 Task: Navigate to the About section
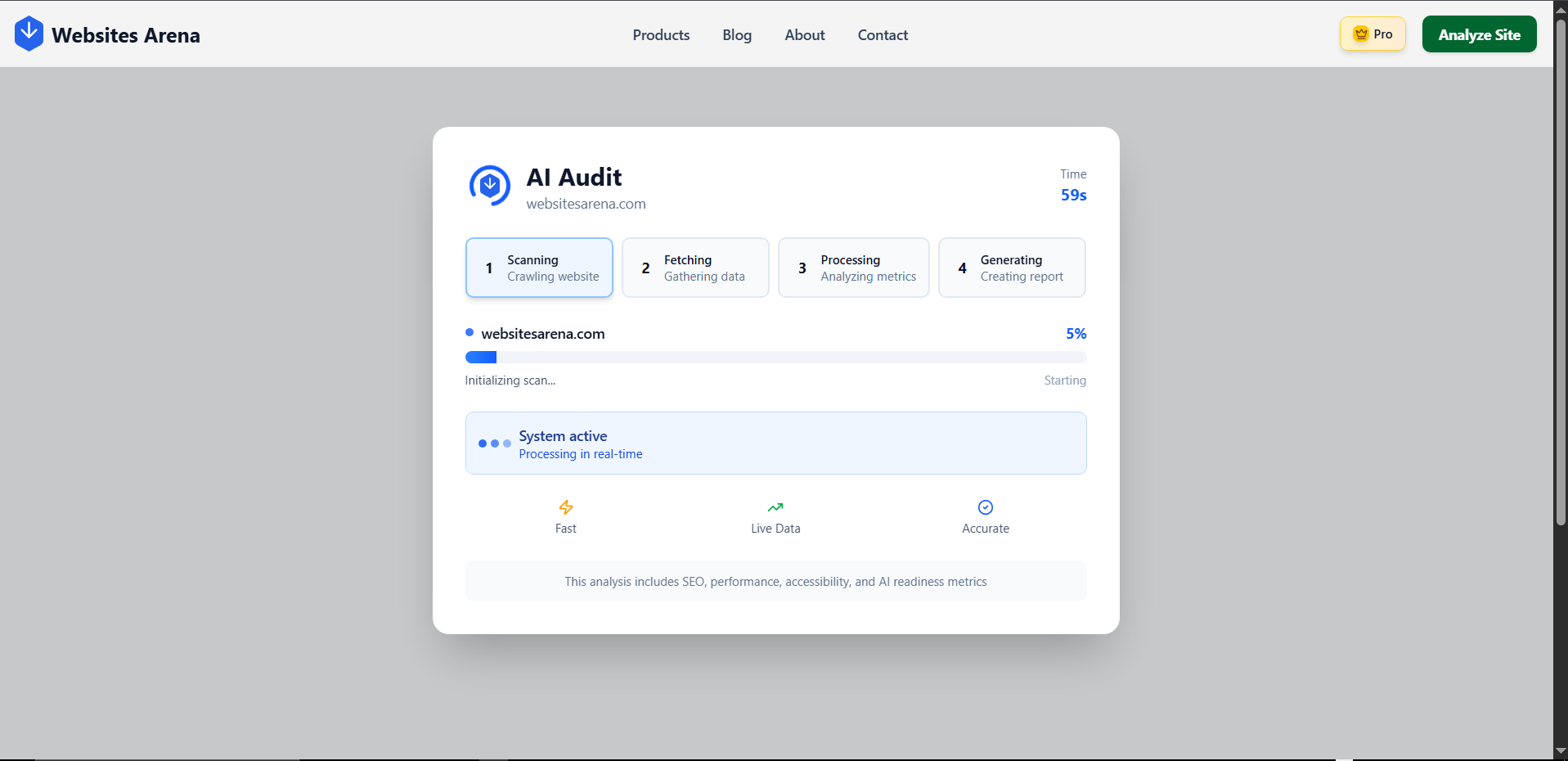[804, 34]
